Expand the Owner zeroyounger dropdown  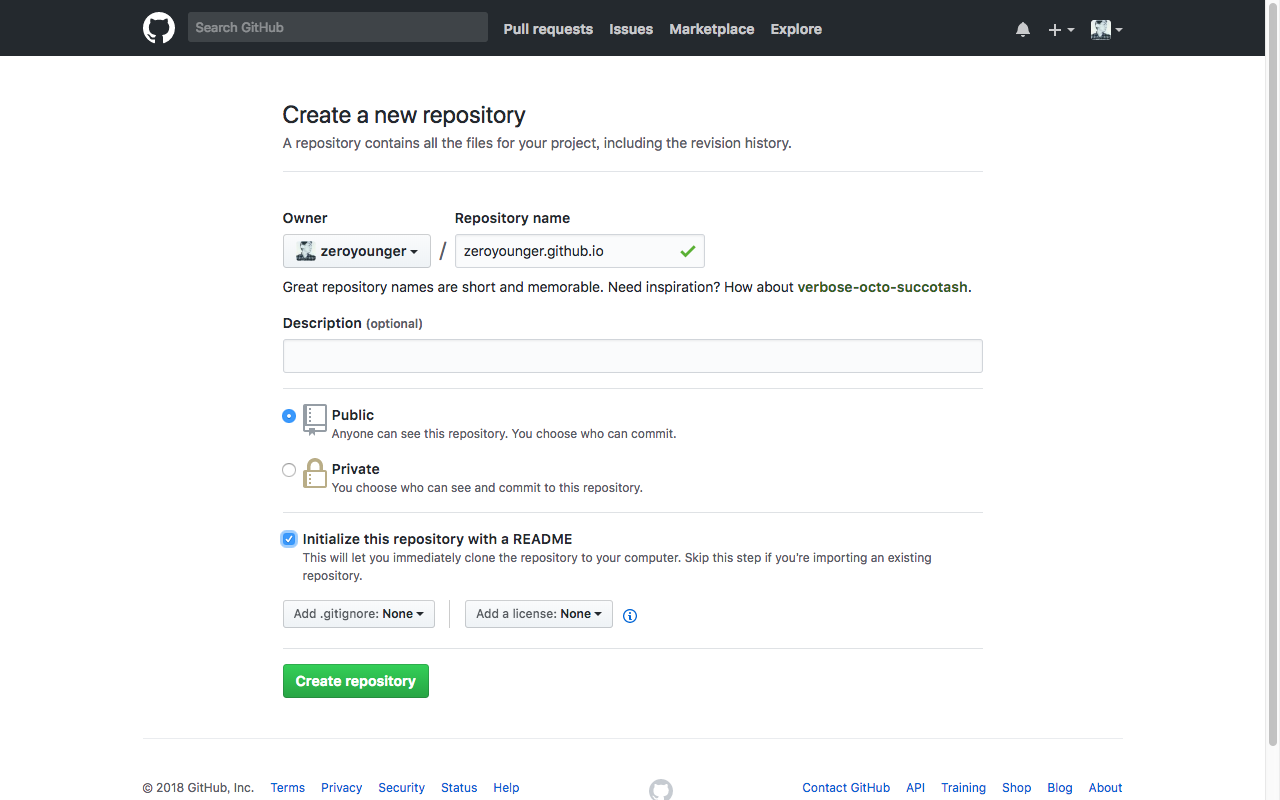pyautogui.click(x=357, y=251)
